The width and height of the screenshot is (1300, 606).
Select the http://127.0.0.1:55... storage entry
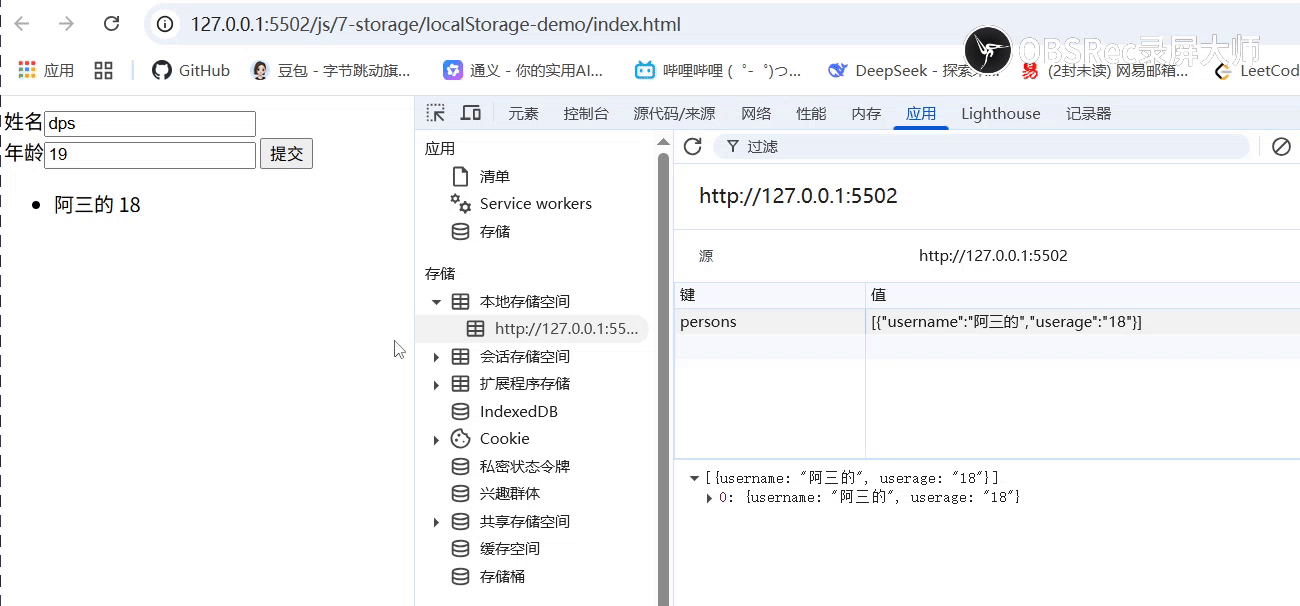pyautogui.click(x=566, y=329)
